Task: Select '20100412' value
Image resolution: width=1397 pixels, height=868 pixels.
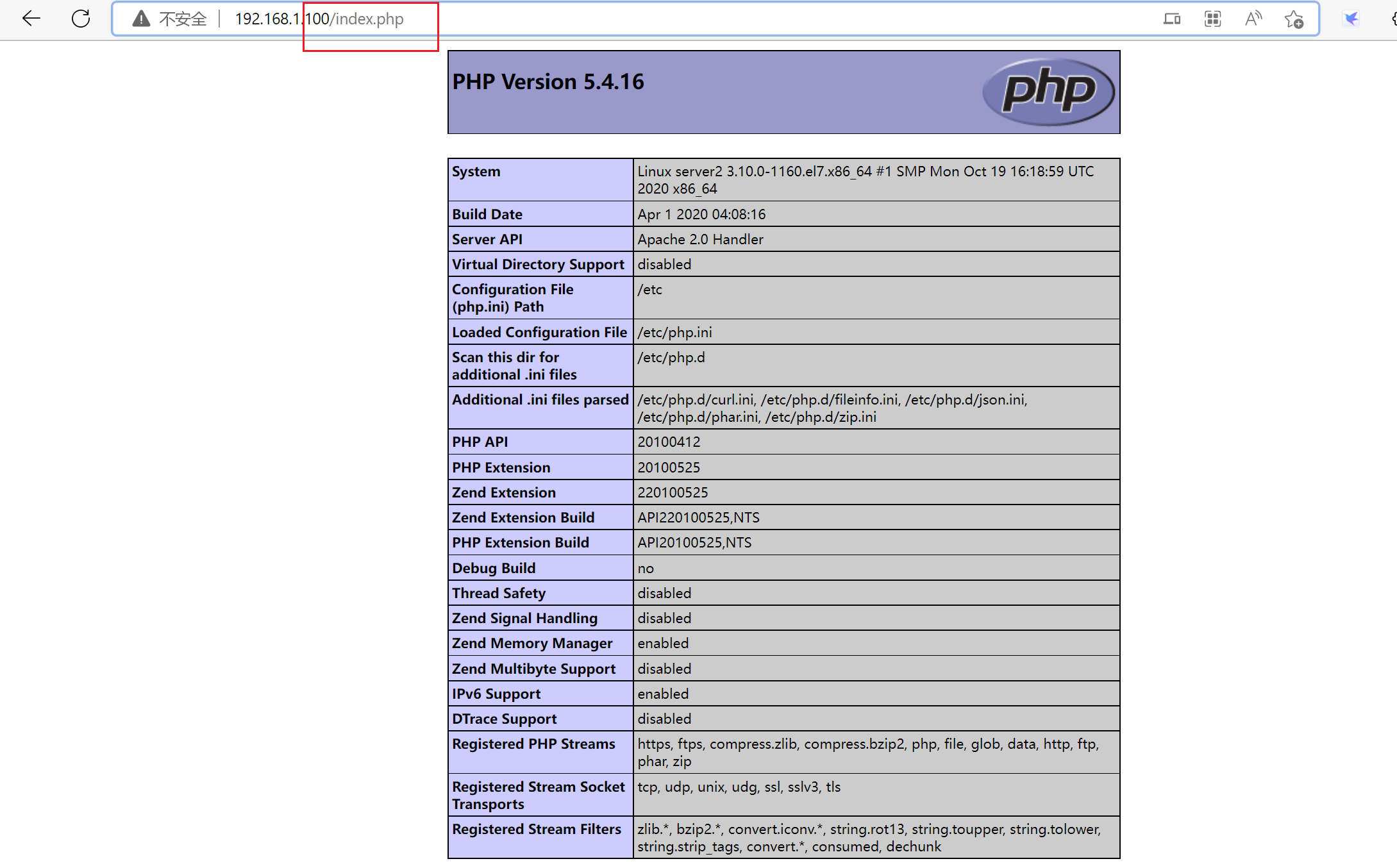Action: [669, 442]
